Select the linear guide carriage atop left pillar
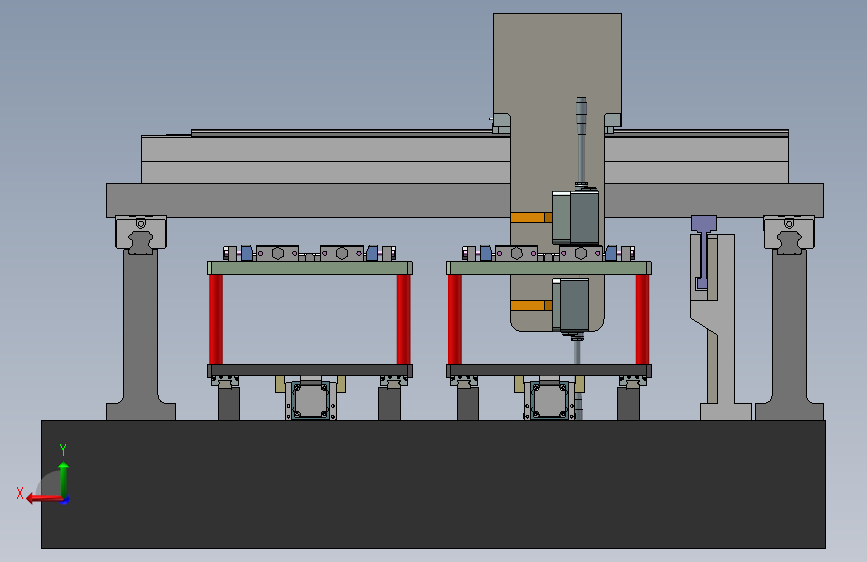Viewport: 867px width, 562px height. (x=140, y=233)
